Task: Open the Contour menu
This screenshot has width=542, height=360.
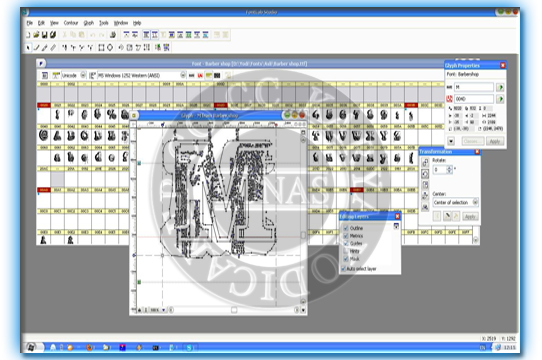Action: point(71,23)
